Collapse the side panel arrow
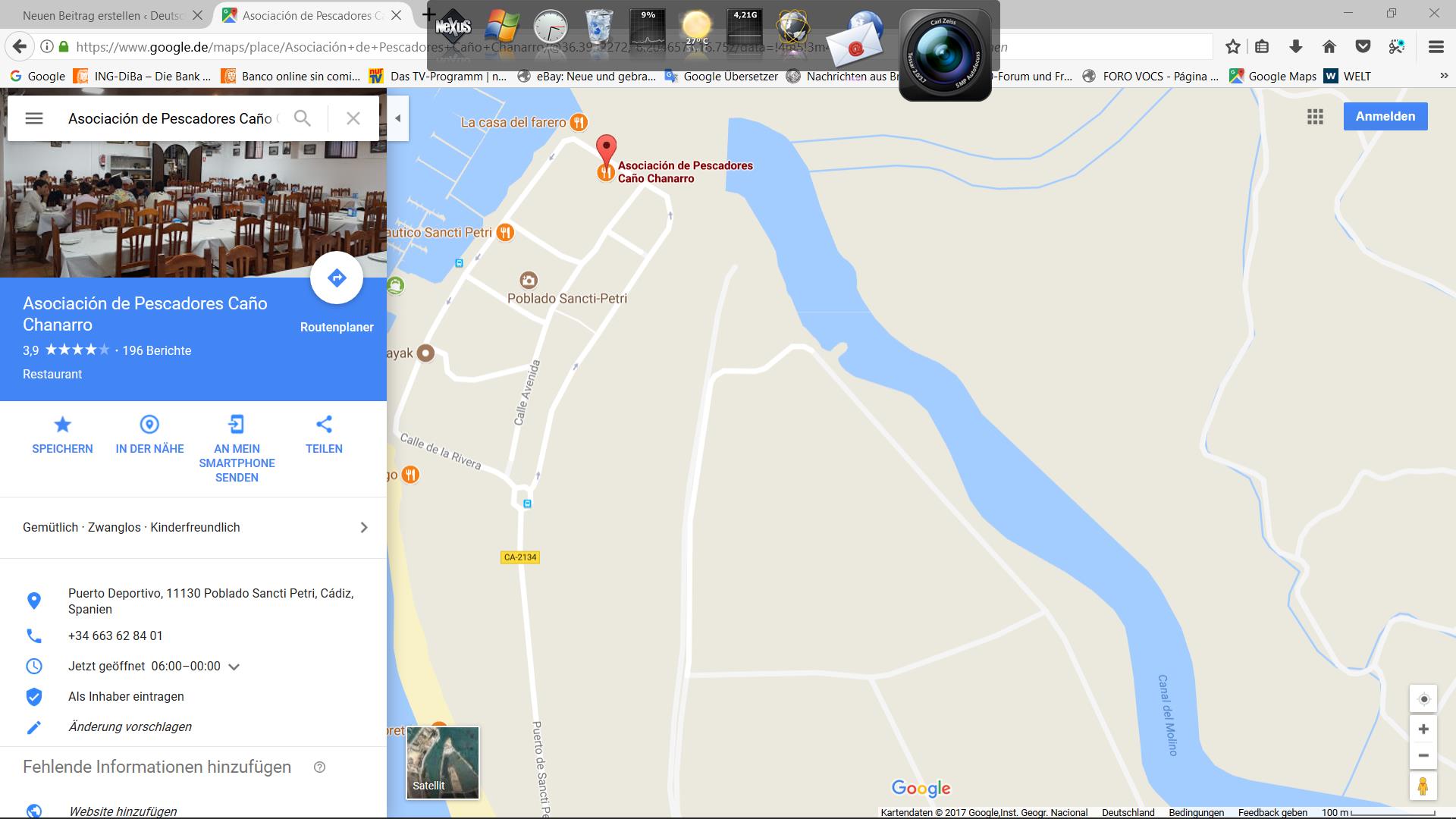 point(397,118)
